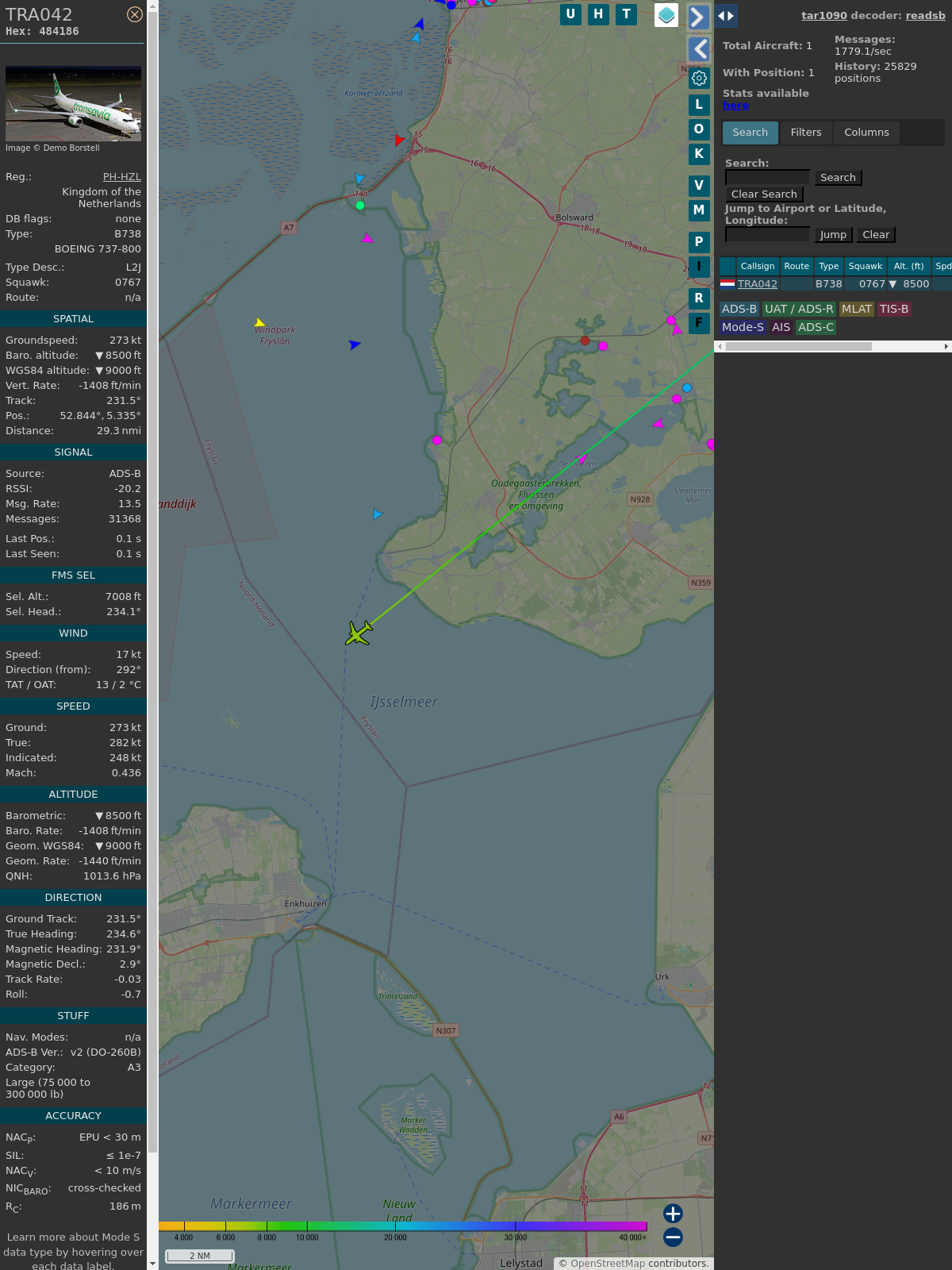Toggle the ADS-B source filter
This screenshot has width=952, height=1270.
(x=739, y=309)
